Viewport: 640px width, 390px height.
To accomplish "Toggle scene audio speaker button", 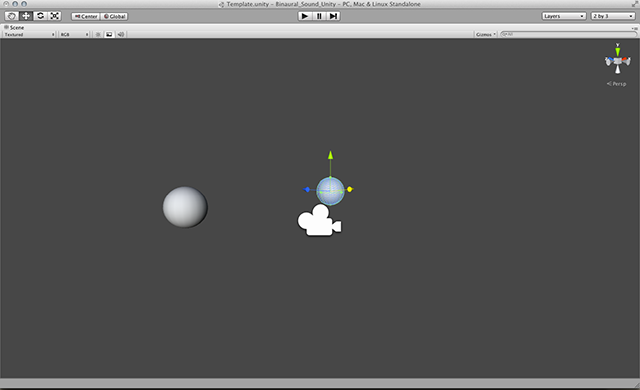I will click(x=121, y=34).
